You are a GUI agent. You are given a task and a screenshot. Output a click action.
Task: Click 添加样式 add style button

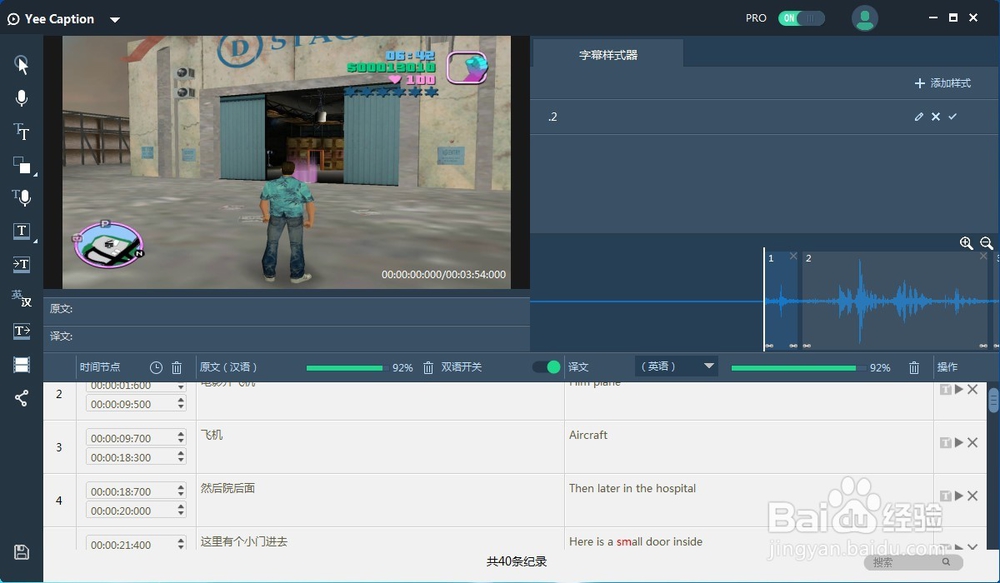[x=943, y=83]
